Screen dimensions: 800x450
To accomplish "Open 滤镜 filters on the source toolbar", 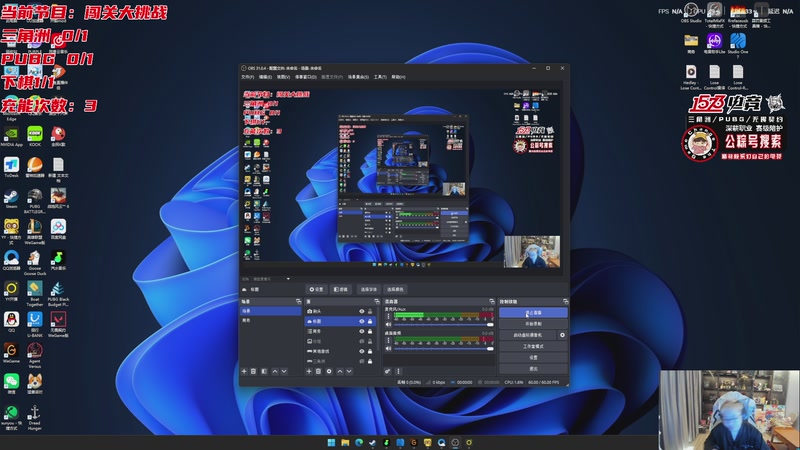I will point(341,289).
